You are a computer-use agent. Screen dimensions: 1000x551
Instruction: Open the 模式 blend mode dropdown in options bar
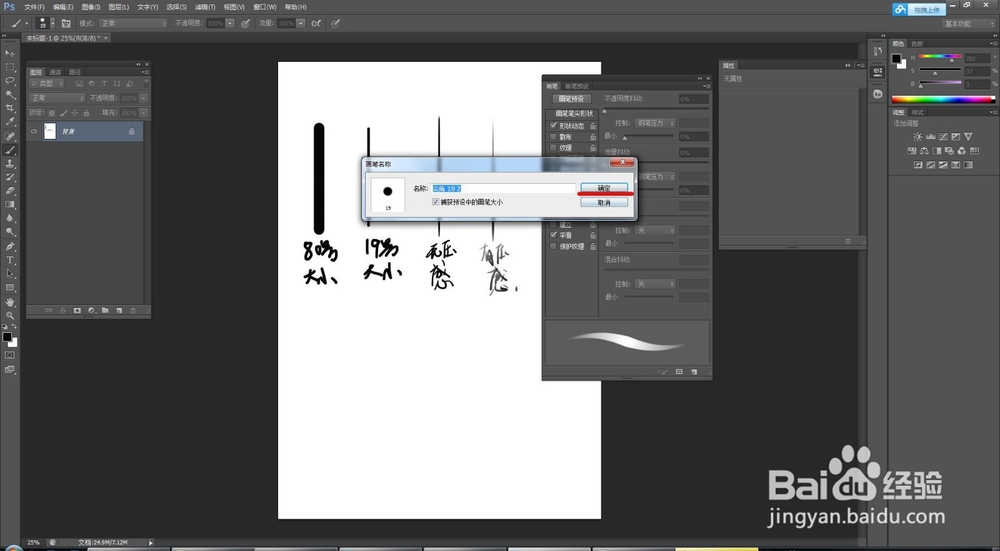(133, 24)
